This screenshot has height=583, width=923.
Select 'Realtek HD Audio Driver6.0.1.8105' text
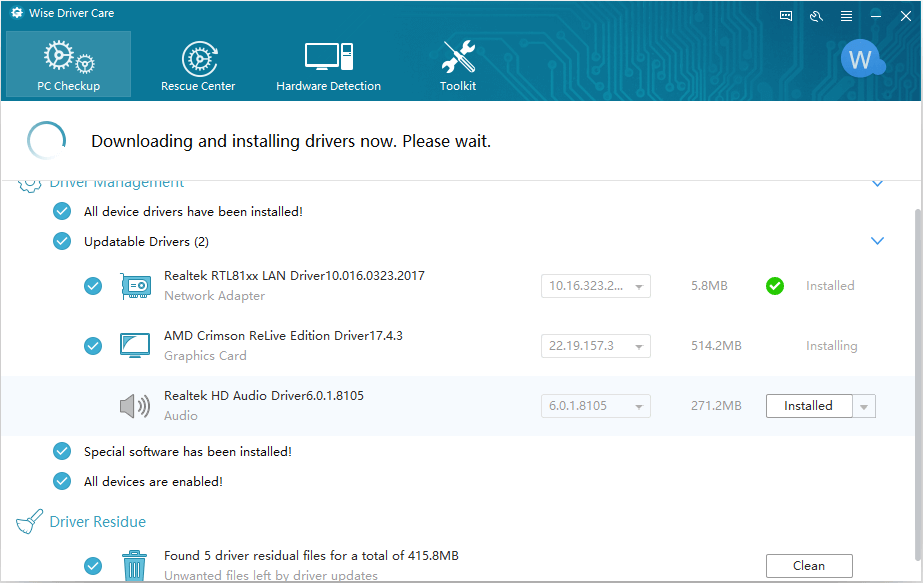pos(264,396)
